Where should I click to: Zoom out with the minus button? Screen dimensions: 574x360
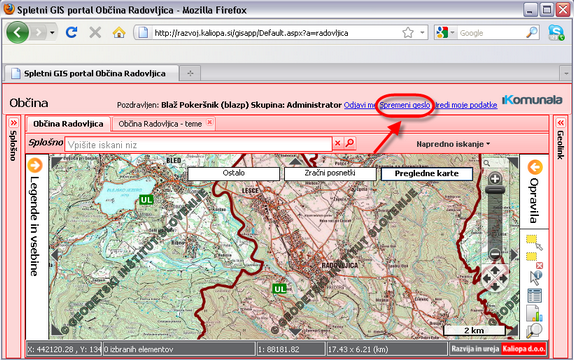(x=495, y=253)
